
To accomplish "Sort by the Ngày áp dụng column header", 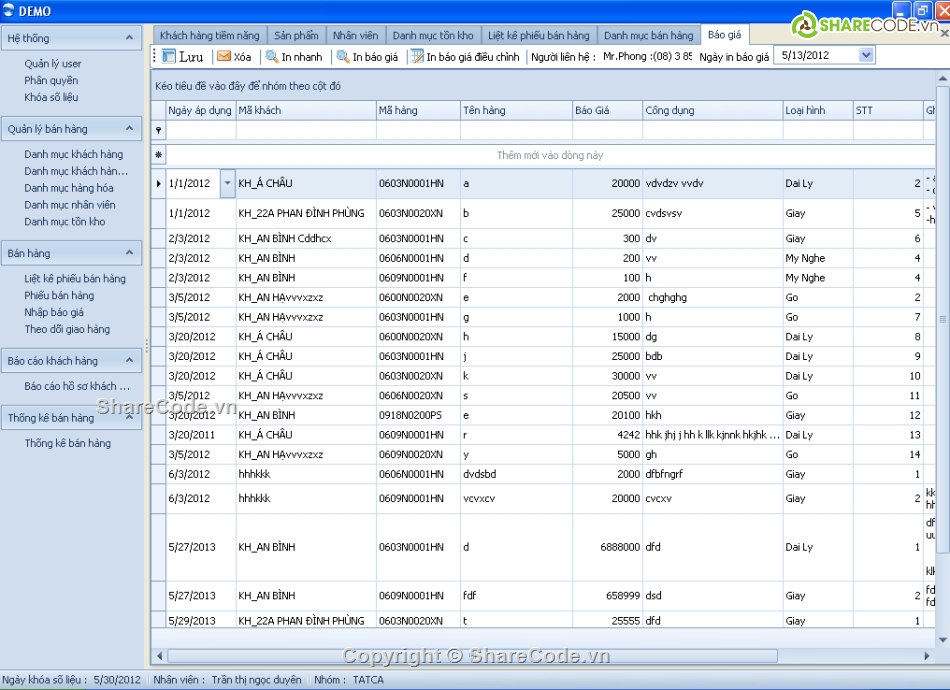I will (x=201, y=110).
